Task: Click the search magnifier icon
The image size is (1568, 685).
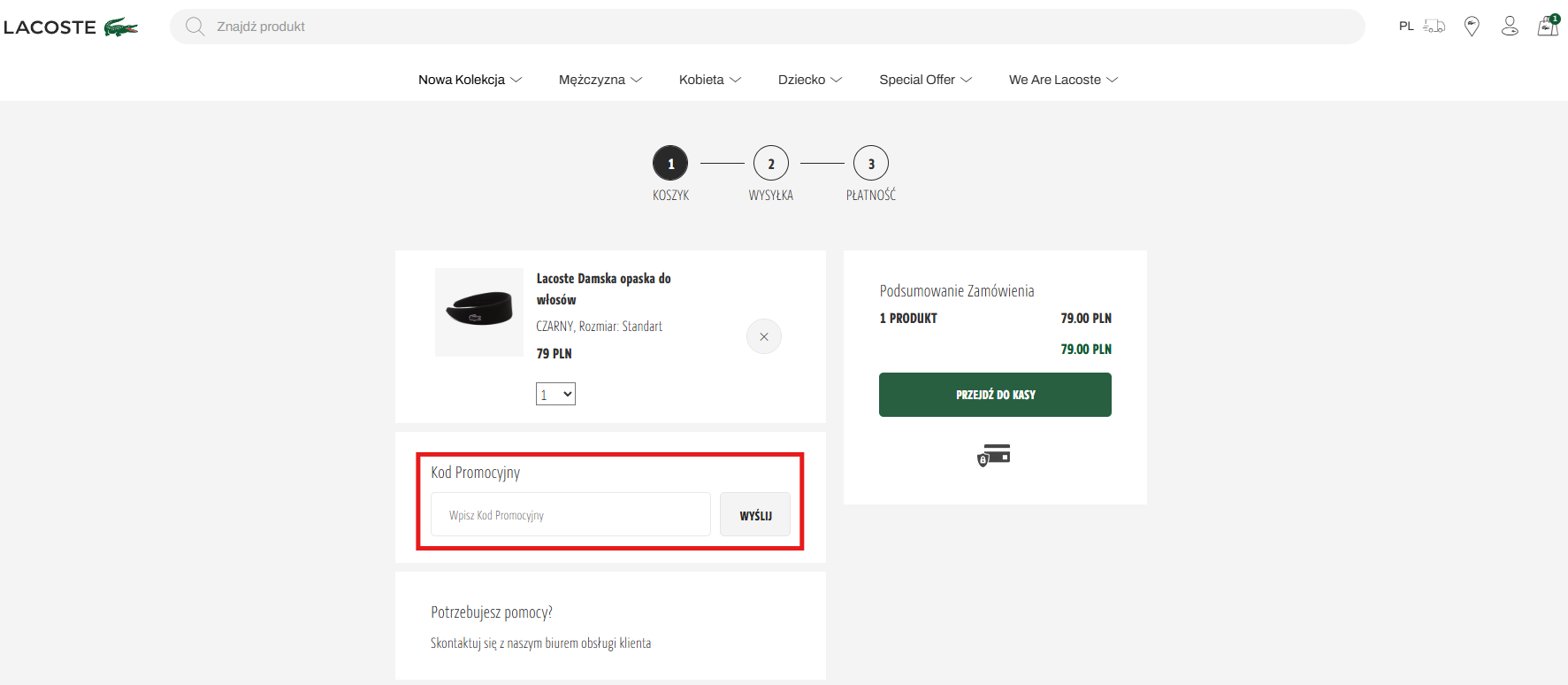Action: coord(195,27)
